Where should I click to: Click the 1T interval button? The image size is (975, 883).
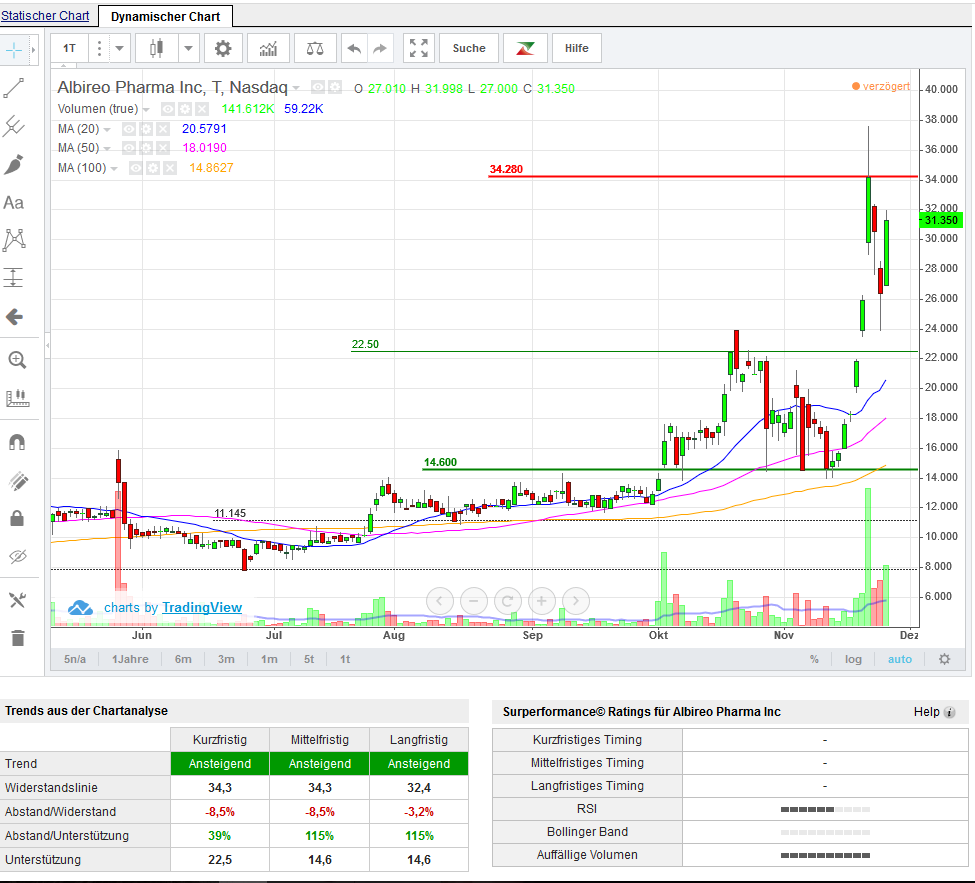(69, 49)
